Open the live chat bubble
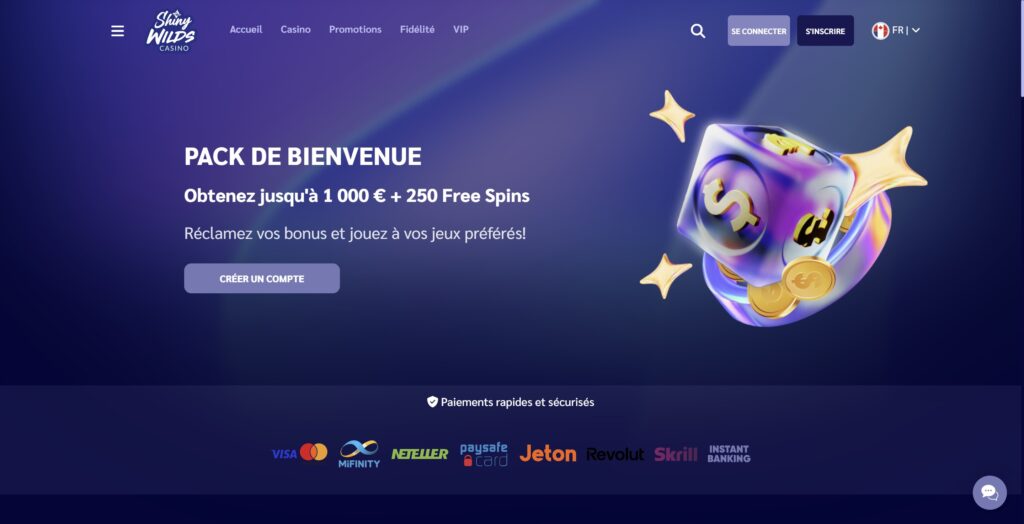Screen dimensions: 1024x524 coord(989,493)
